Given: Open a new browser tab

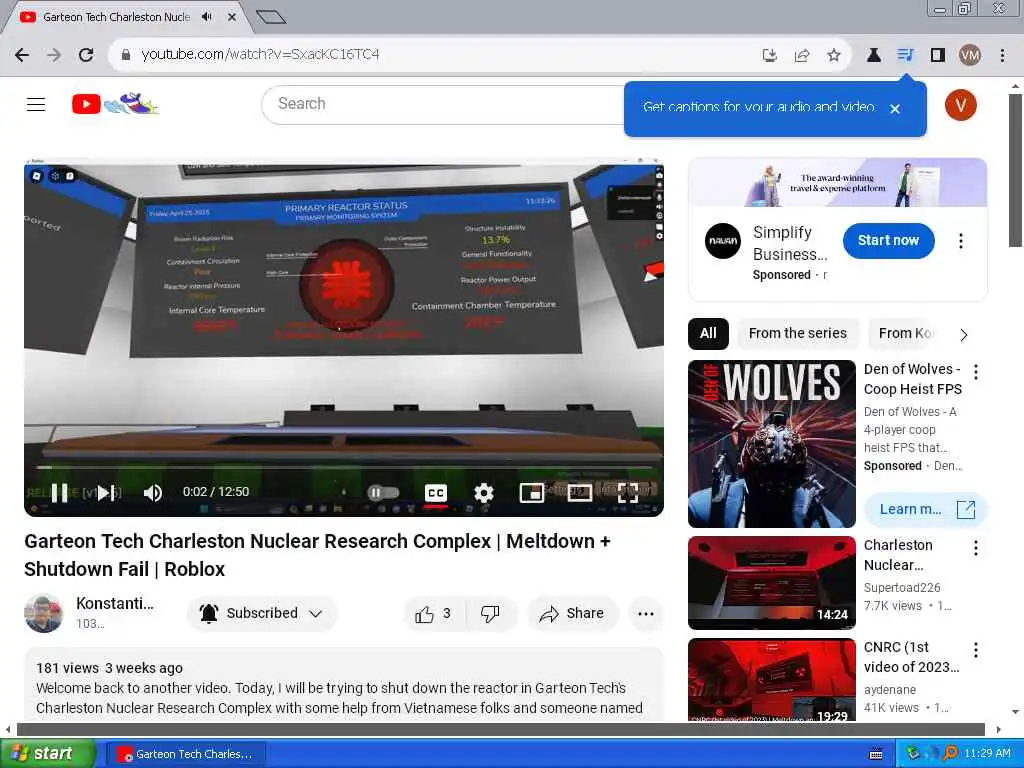Looking at the screenshot, I should point(271,17).
